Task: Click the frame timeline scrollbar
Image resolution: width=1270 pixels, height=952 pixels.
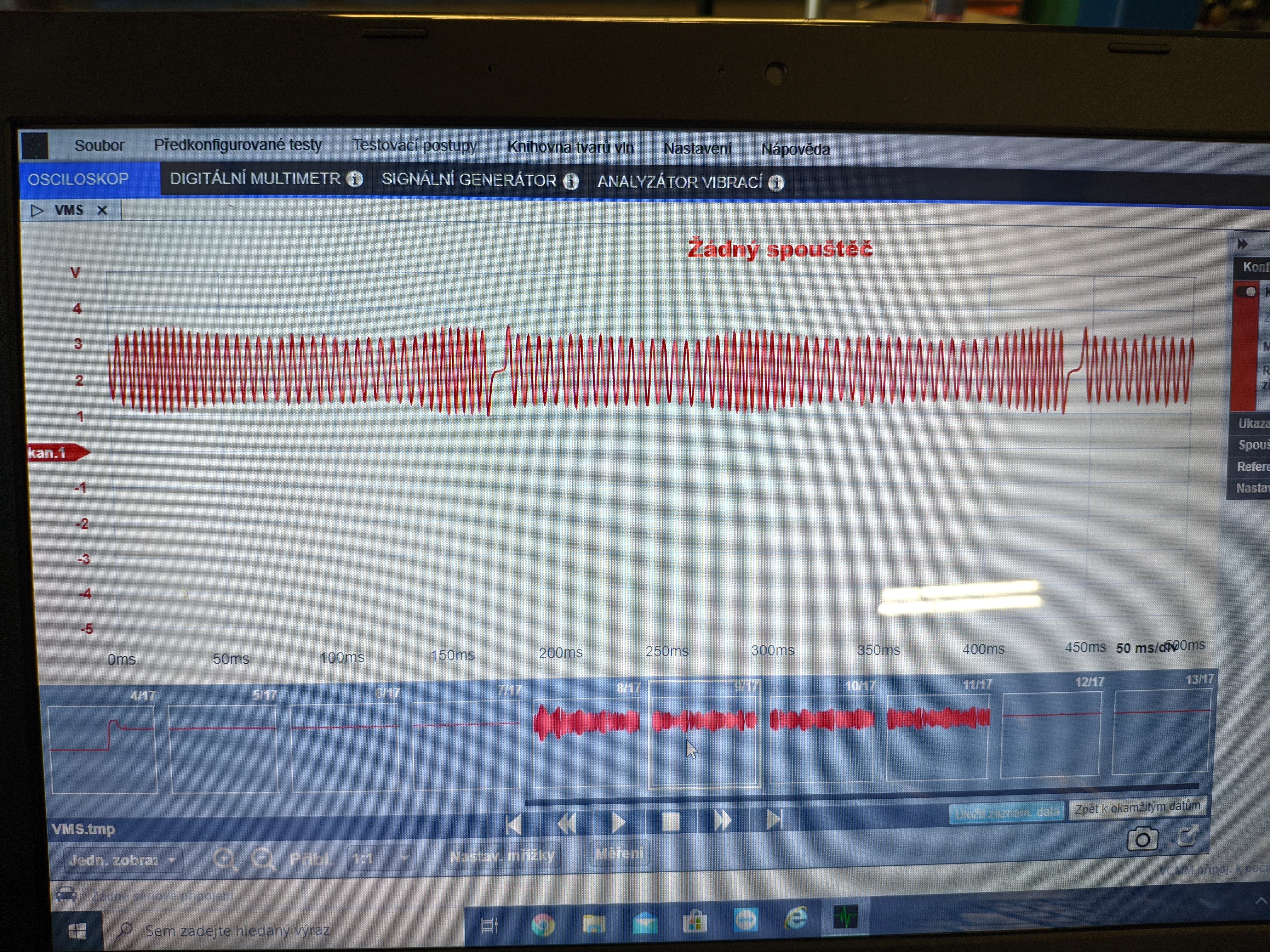Action: point(861,796)
